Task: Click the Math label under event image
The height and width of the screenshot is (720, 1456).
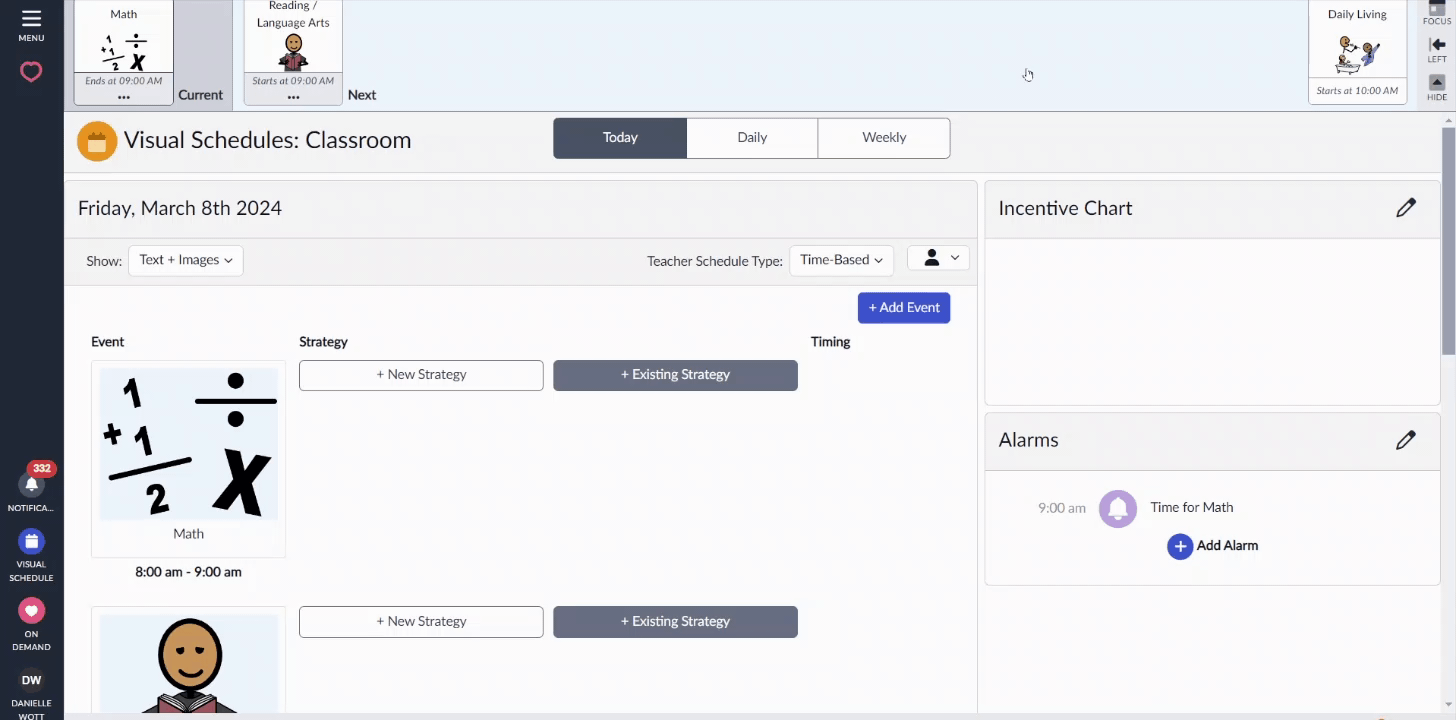Action: coord(188,534)
